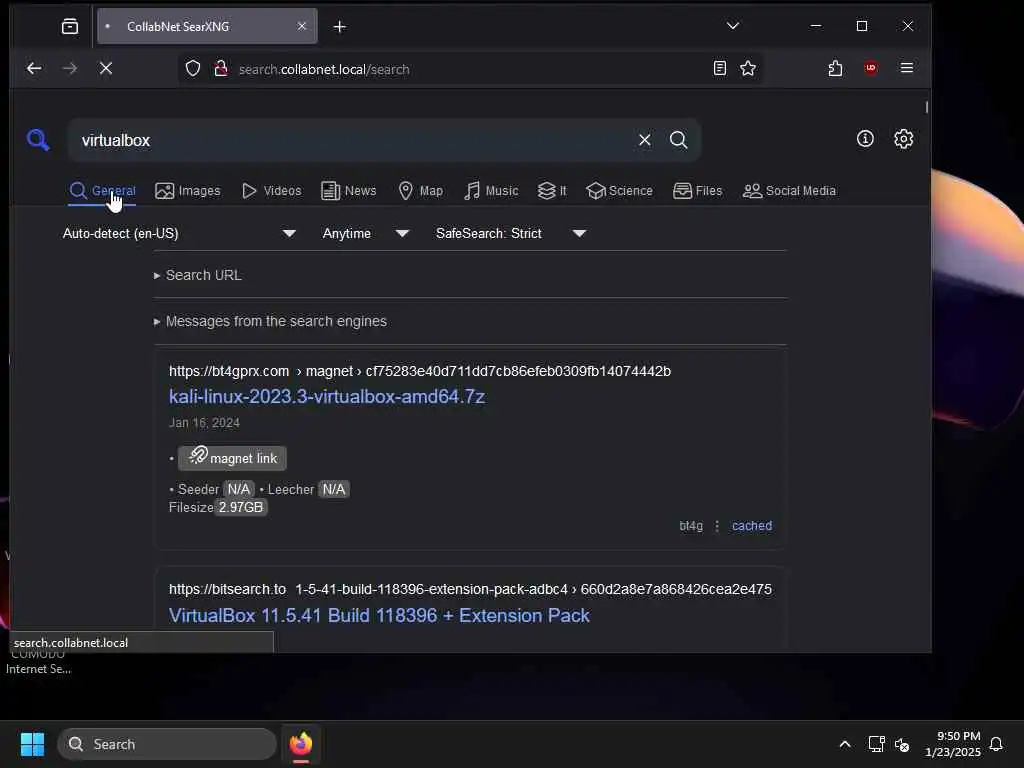The image size is (1024, 768).
Task: Open network status tray icon
Action: [x=876, y=744]
